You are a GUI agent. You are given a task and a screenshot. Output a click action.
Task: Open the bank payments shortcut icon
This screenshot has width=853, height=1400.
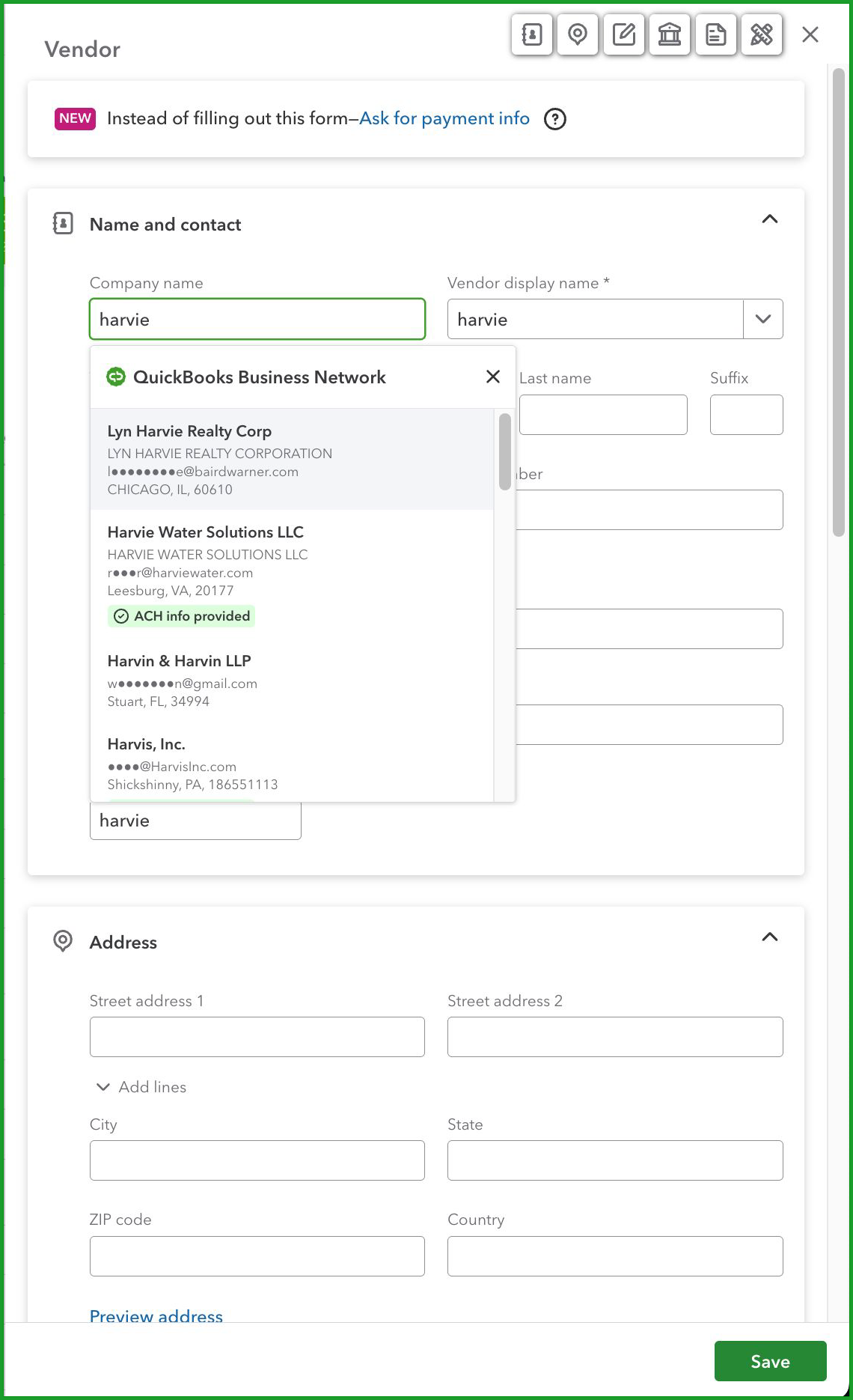(x=670, y=34)
